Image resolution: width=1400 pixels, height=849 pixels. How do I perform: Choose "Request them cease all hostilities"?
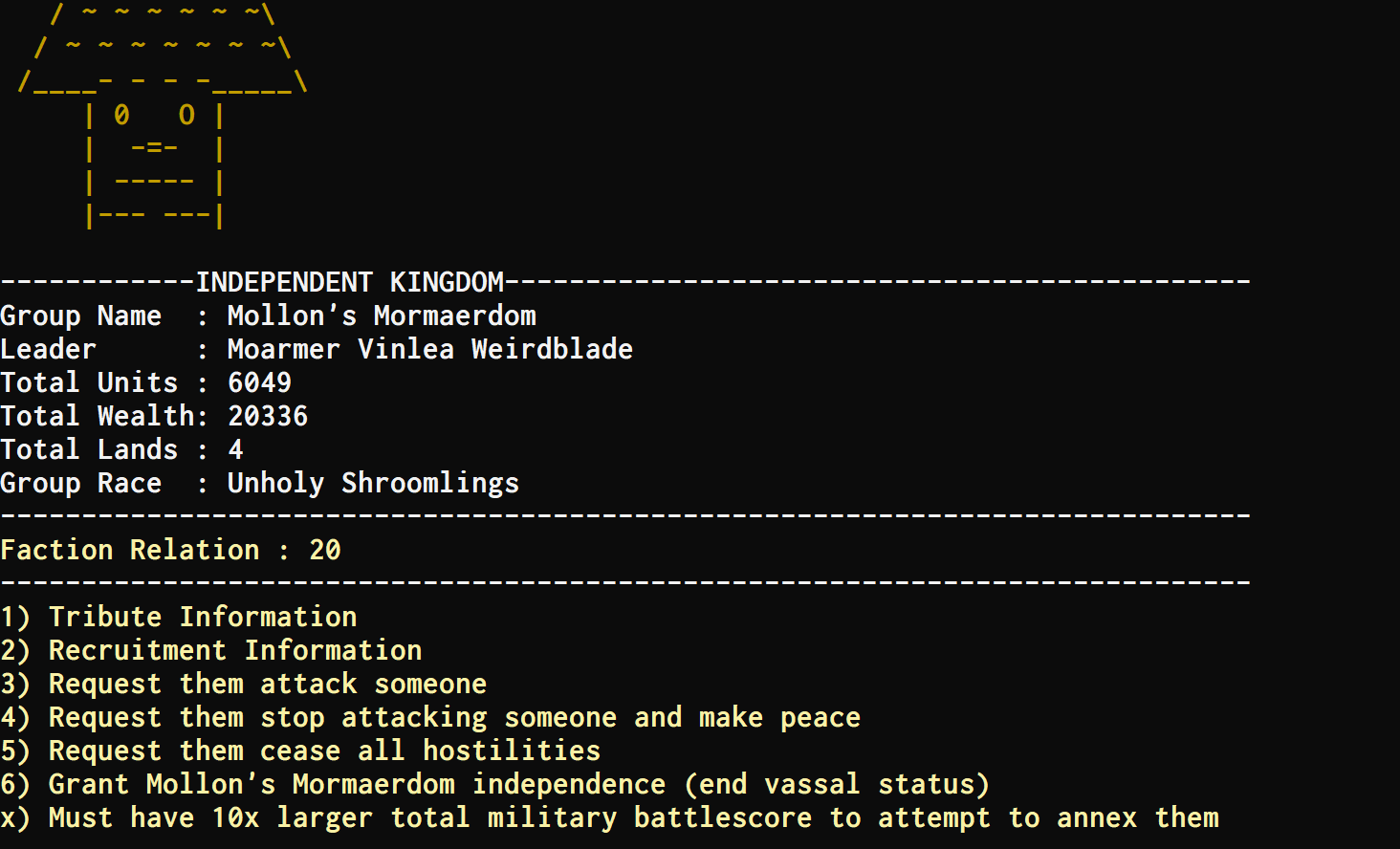coord(301,751)
